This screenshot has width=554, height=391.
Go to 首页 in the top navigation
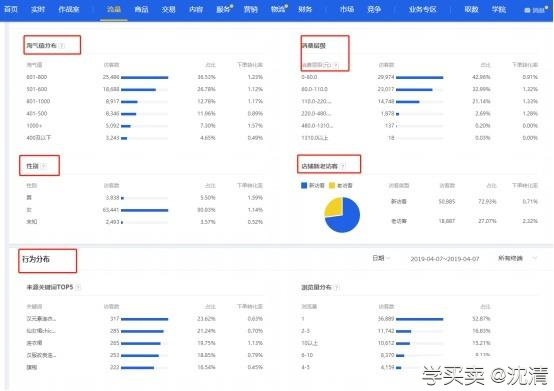(x=11, y=9)
